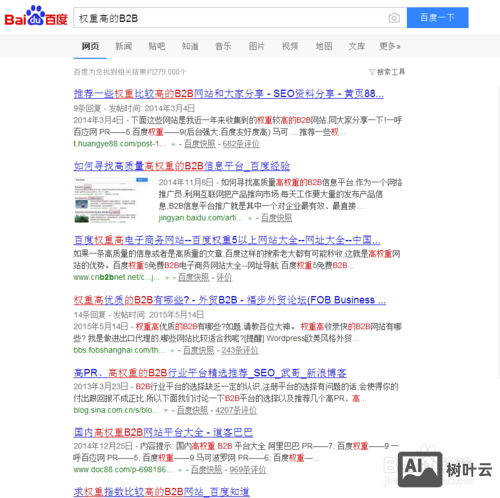Viewport: 500px width, 498px height.
Task: Expand dropdown arrow next to www.cnb2bnet.net
Action: pos(167,278)
